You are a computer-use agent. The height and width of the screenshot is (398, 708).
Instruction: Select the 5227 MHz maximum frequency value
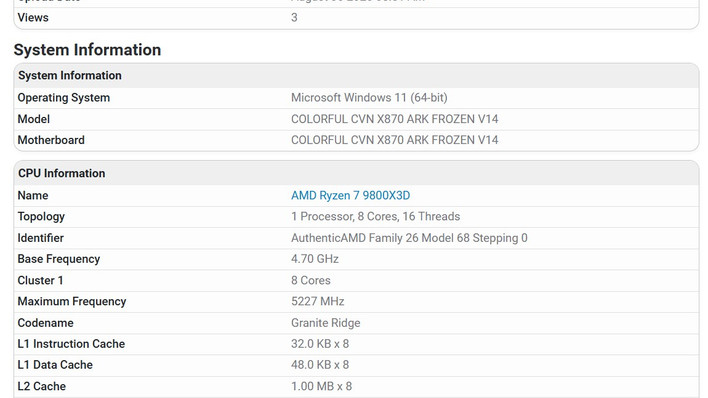point(317,301)
